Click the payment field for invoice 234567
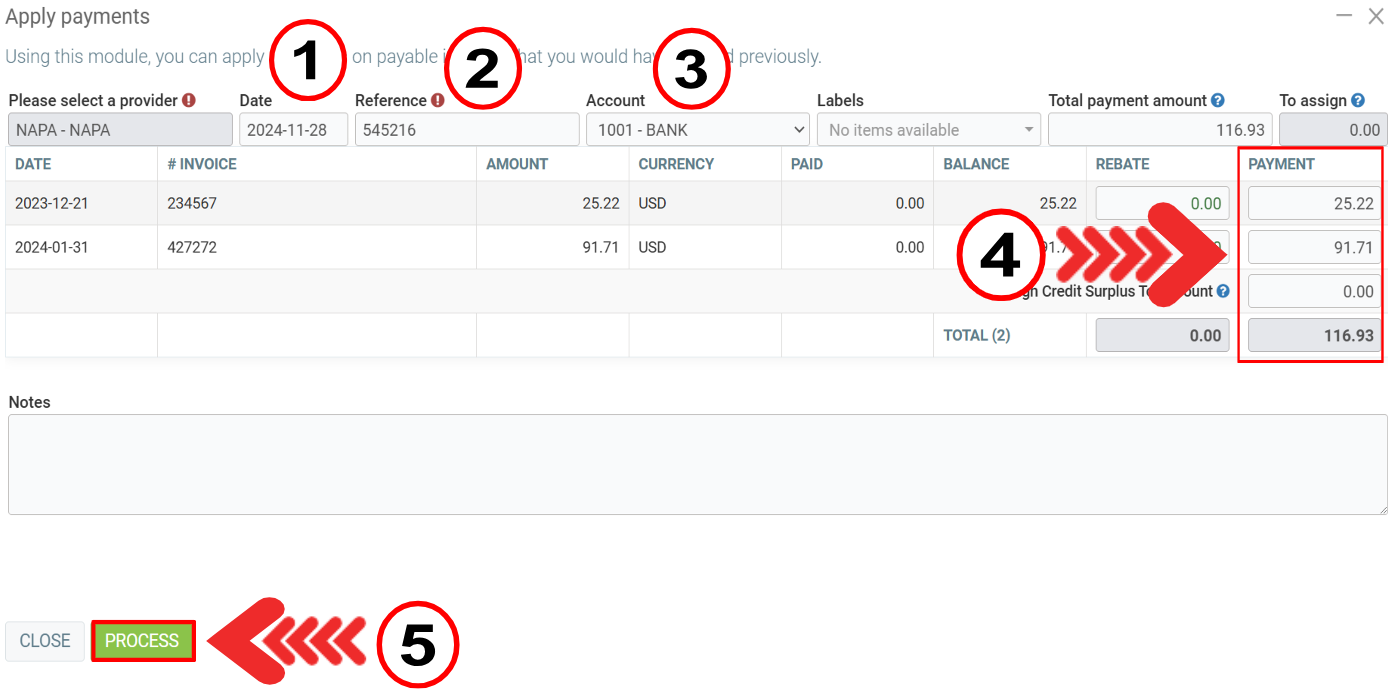The width and height of the screenshot is (1388, 690). point(1314,204)
